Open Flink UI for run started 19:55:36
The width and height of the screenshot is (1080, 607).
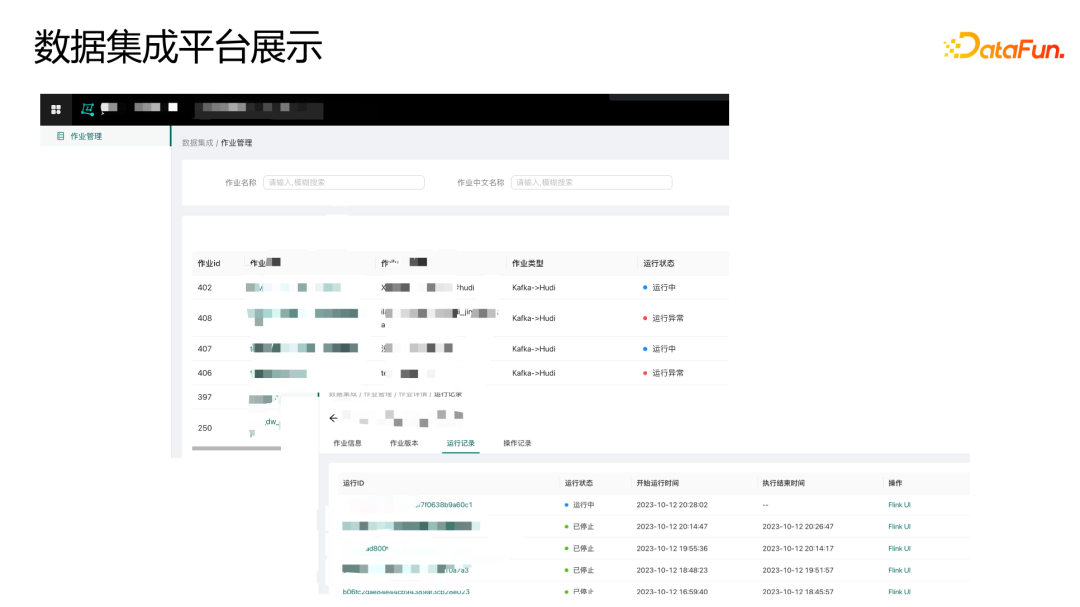click(900, 548)
